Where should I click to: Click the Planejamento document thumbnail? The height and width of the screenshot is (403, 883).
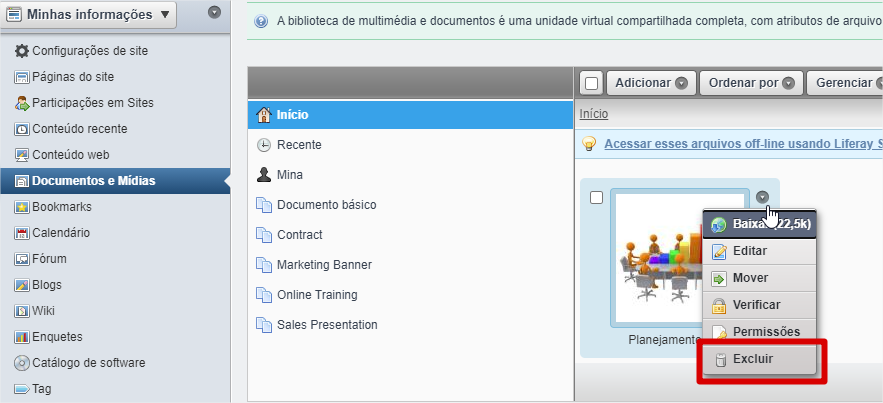click(x=659, y=255)
